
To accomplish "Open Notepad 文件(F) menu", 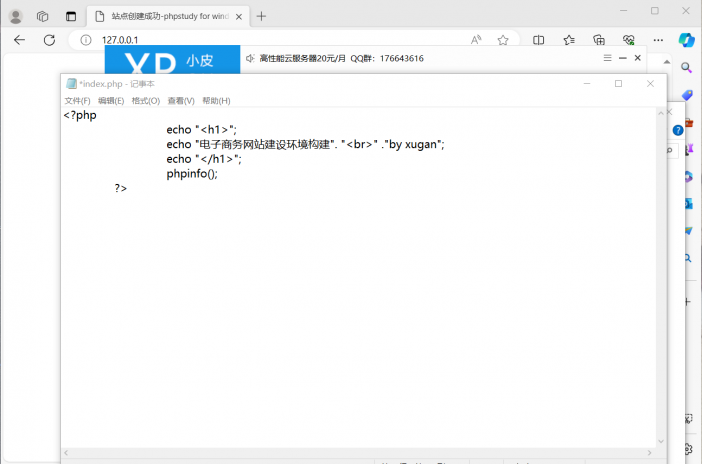I will [x=77, y=101].
